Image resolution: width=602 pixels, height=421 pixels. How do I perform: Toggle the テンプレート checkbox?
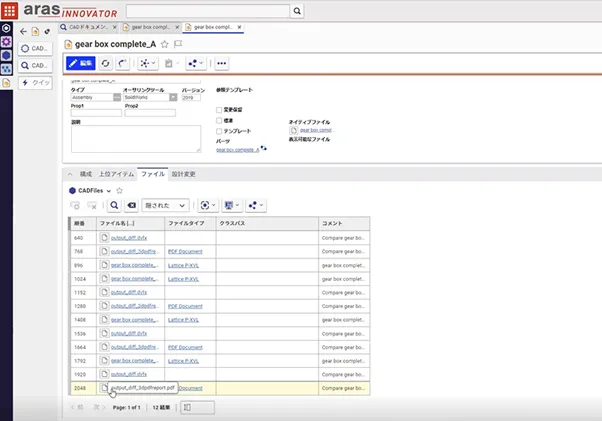point(219,131)
